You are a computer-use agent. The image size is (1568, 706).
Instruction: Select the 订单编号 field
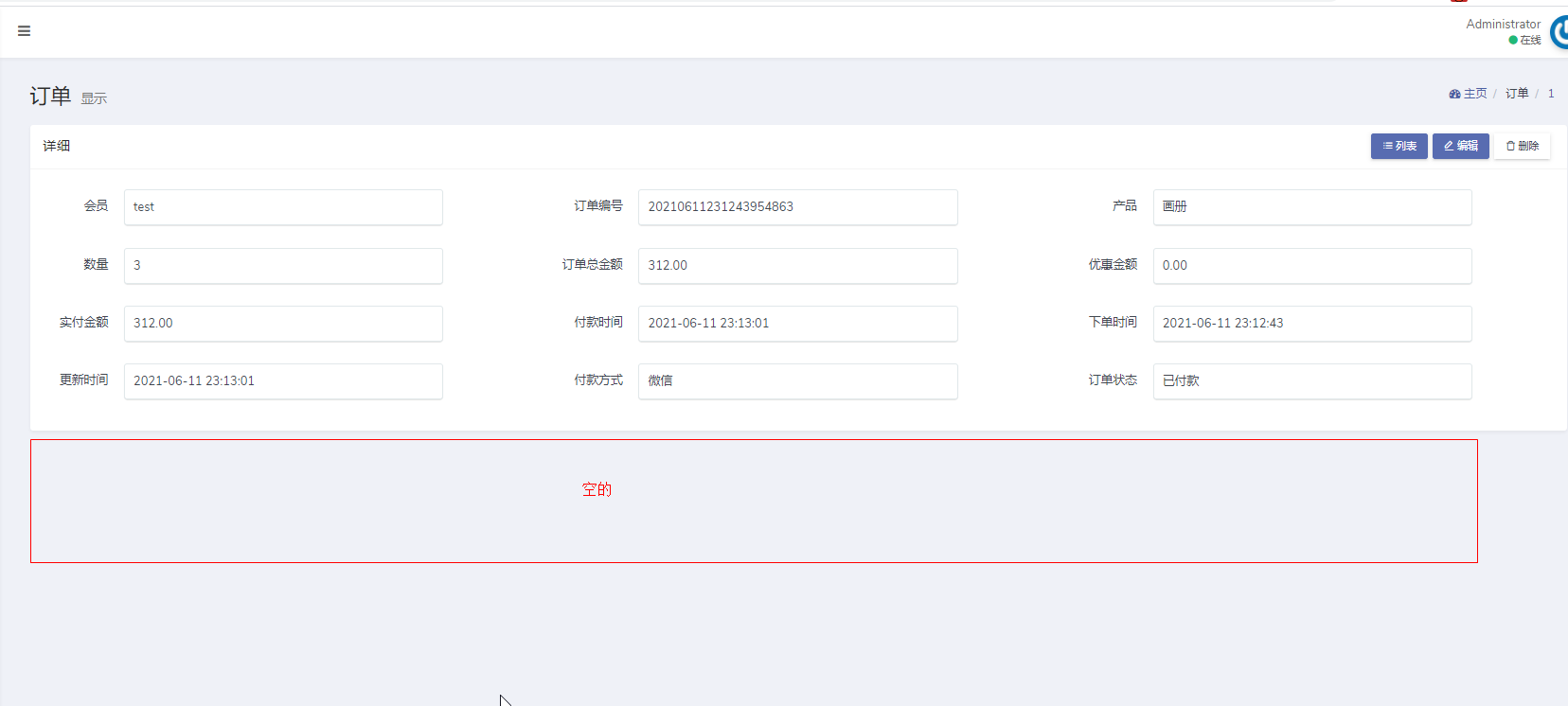click(x=797, y=207)
